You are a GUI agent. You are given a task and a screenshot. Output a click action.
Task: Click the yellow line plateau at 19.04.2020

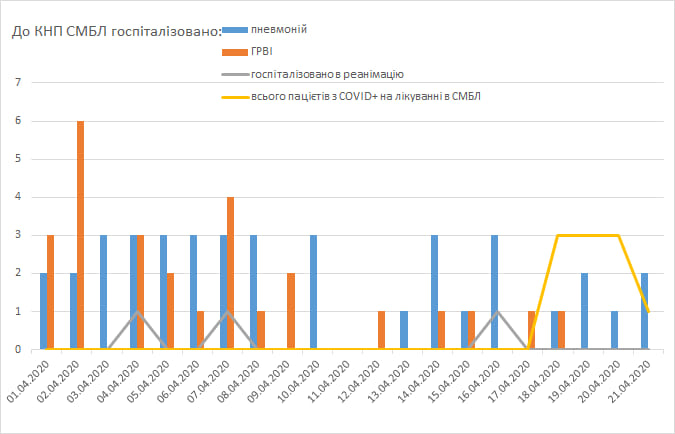point(588,236)
